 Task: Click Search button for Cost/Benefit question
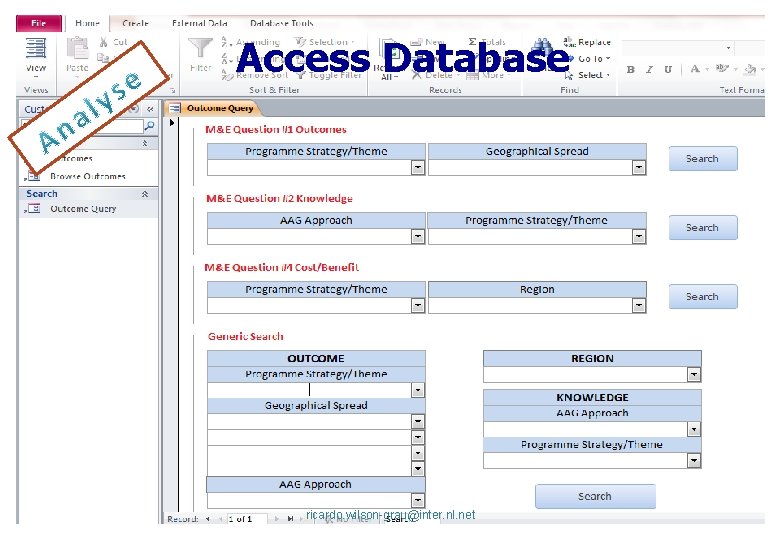tap(702, 296)
